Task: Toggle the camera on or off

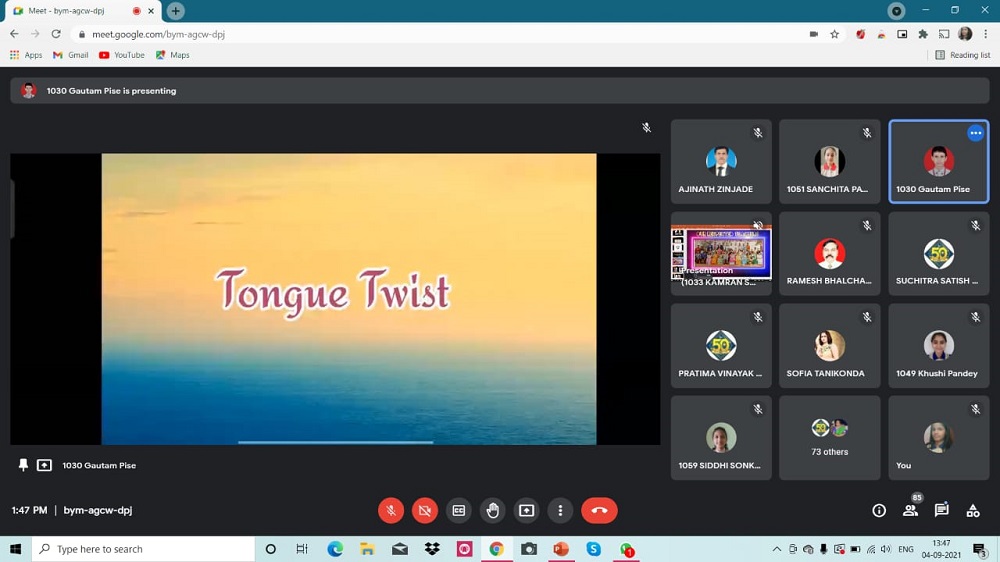Action: [x=425, y=510]
